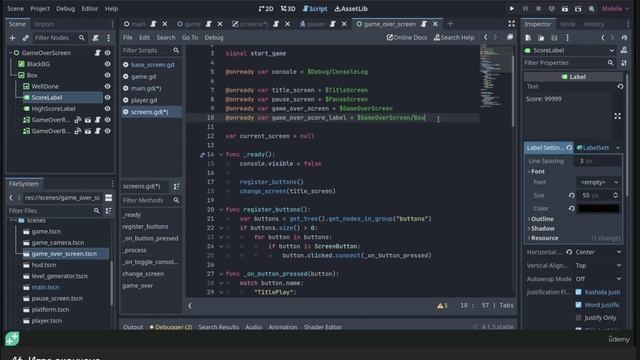Toggle distraction-free mode icon

511,24
